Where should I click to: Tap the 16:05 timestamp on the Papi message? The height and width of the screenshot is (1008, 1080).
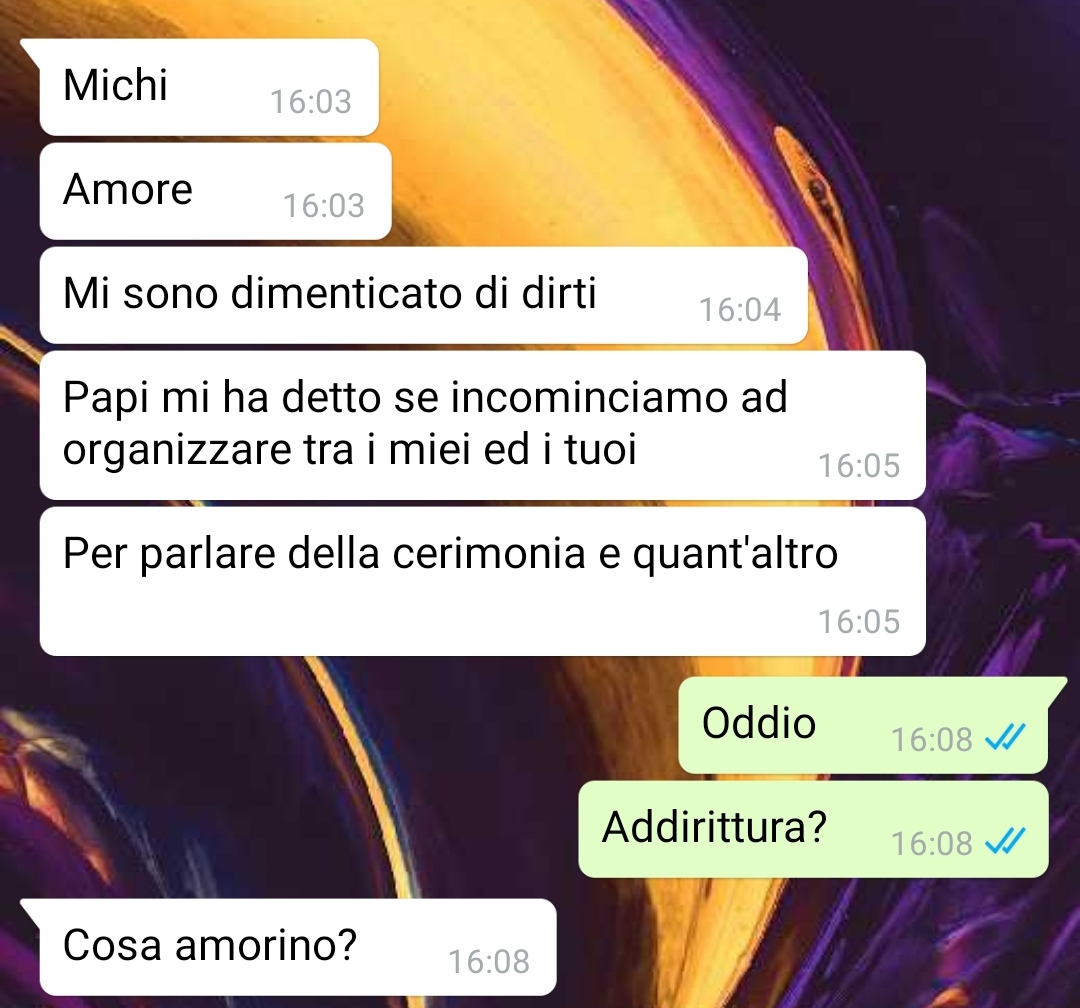(x=859, y=466)
